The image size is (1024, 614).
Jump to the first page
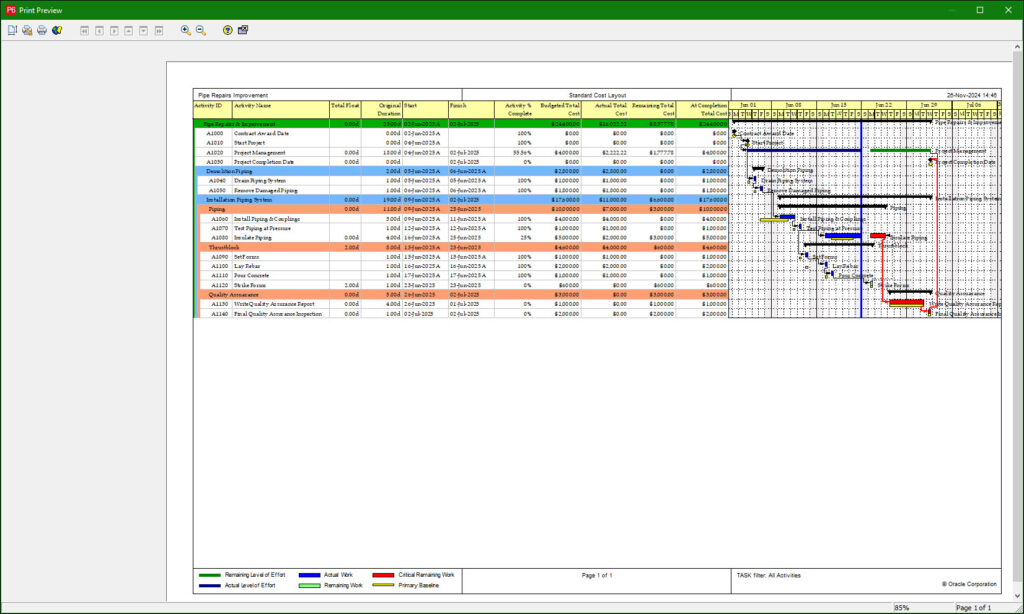pyautogui.click(x=84, y=30)
